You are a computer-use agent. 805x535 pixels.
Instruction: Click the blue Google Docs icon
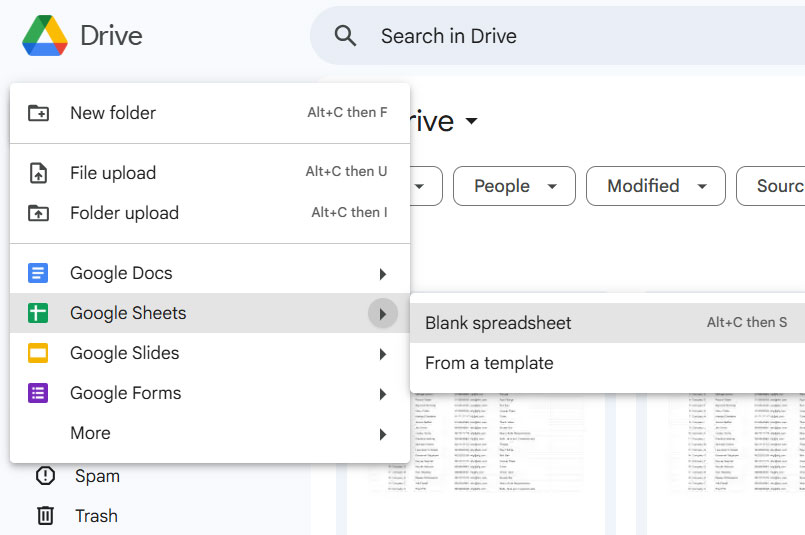(38, 273)
